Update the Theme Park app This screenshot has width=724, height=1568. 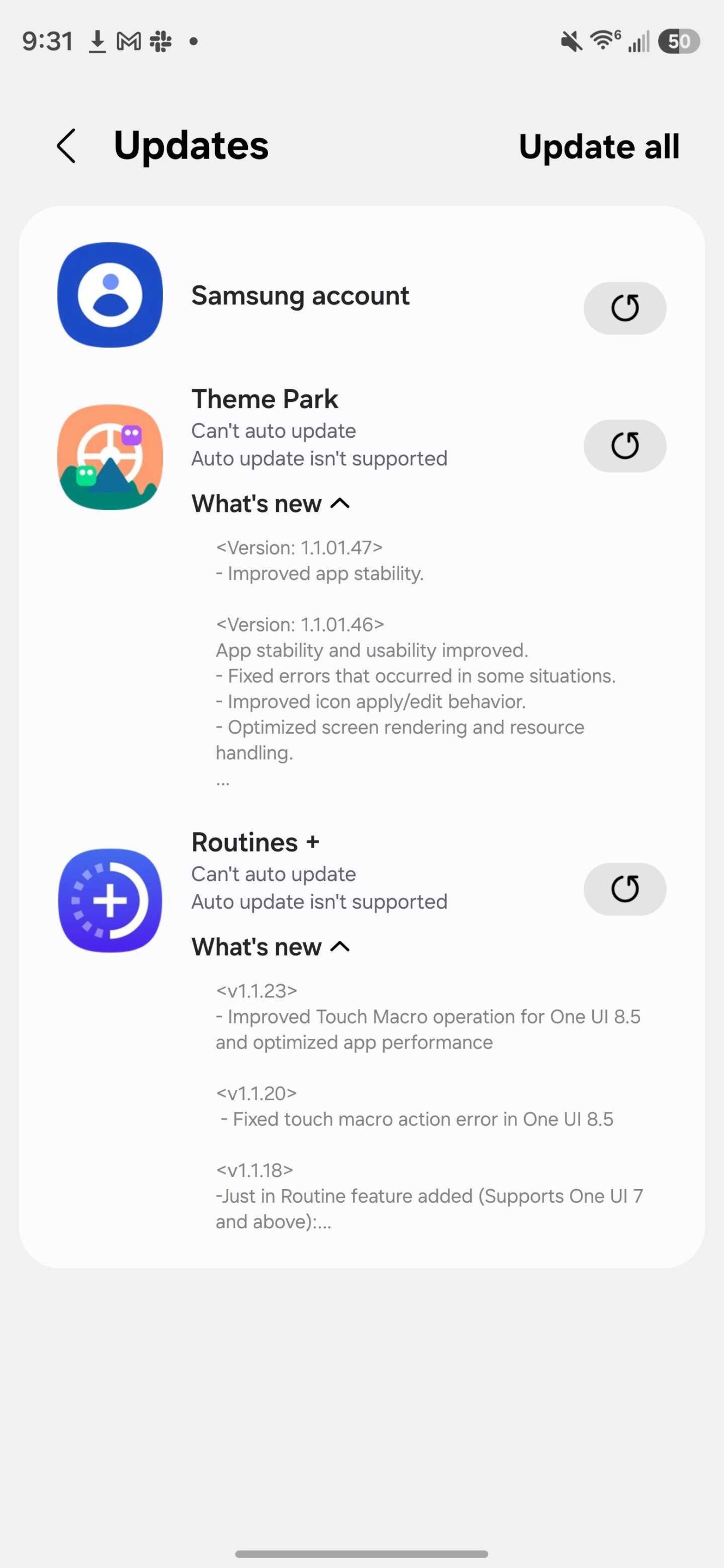(624, 445)
